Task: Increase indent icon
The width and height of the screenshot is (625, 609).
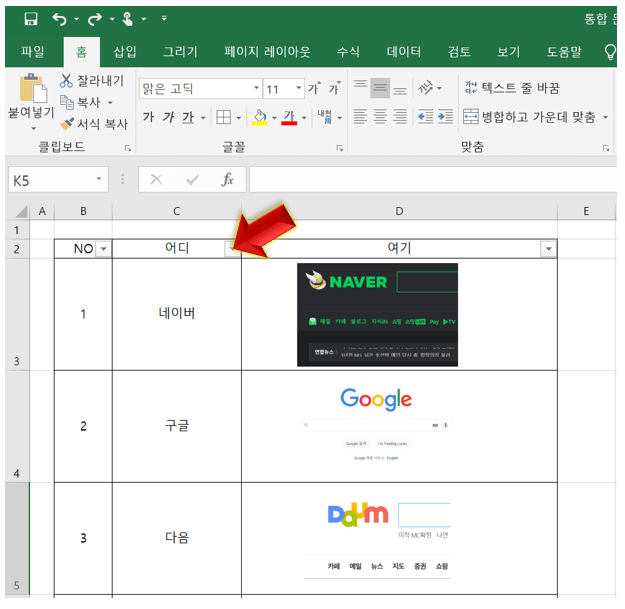Action: click(x=445, y=117)
